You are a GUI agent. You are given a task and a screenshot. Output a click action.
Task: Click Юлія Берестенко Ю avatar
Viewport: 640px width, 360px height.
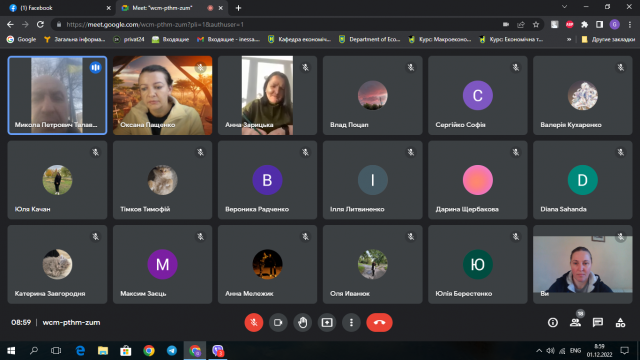click(x=478, y=264)
